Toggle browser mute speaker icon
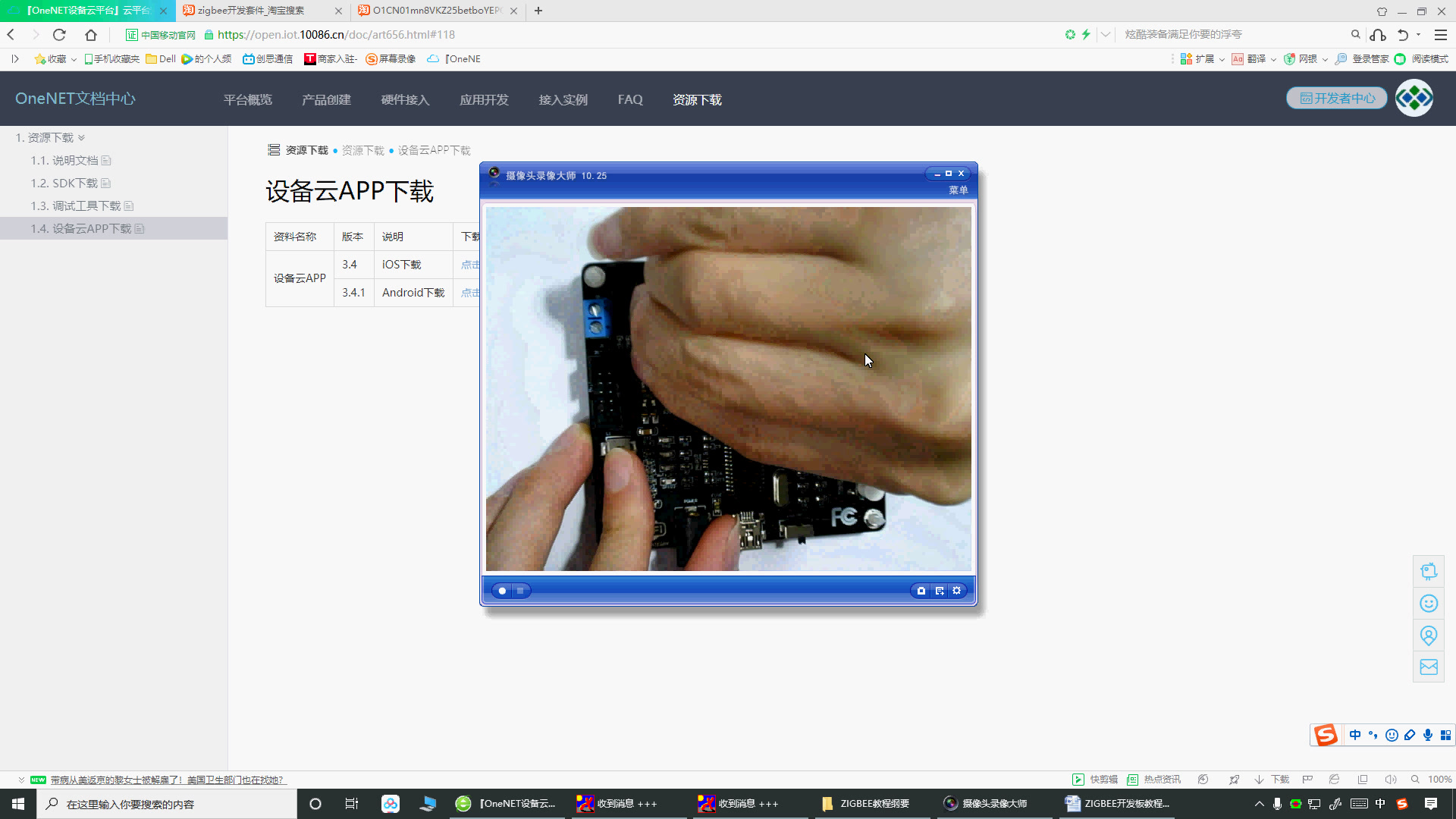This screenshot has height=819, width=1456. [1390, 780]
